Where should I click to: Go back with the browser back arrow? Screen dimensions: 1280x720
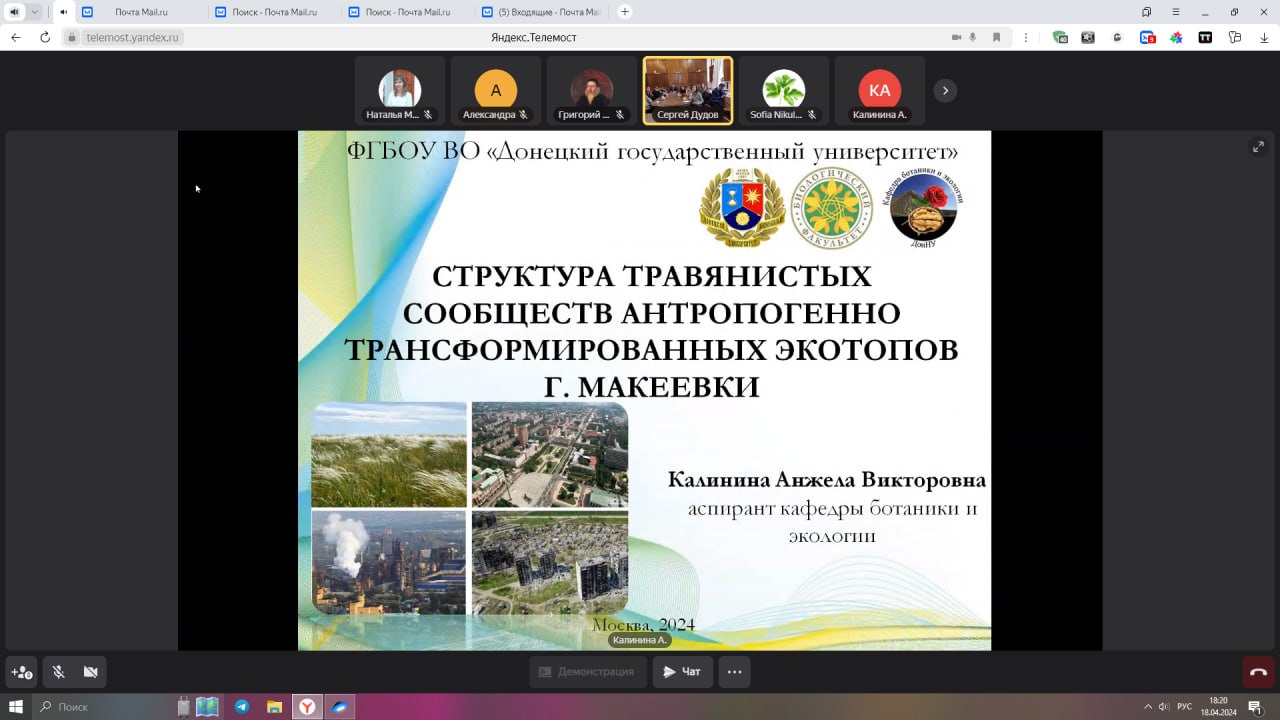click(15, 37)
